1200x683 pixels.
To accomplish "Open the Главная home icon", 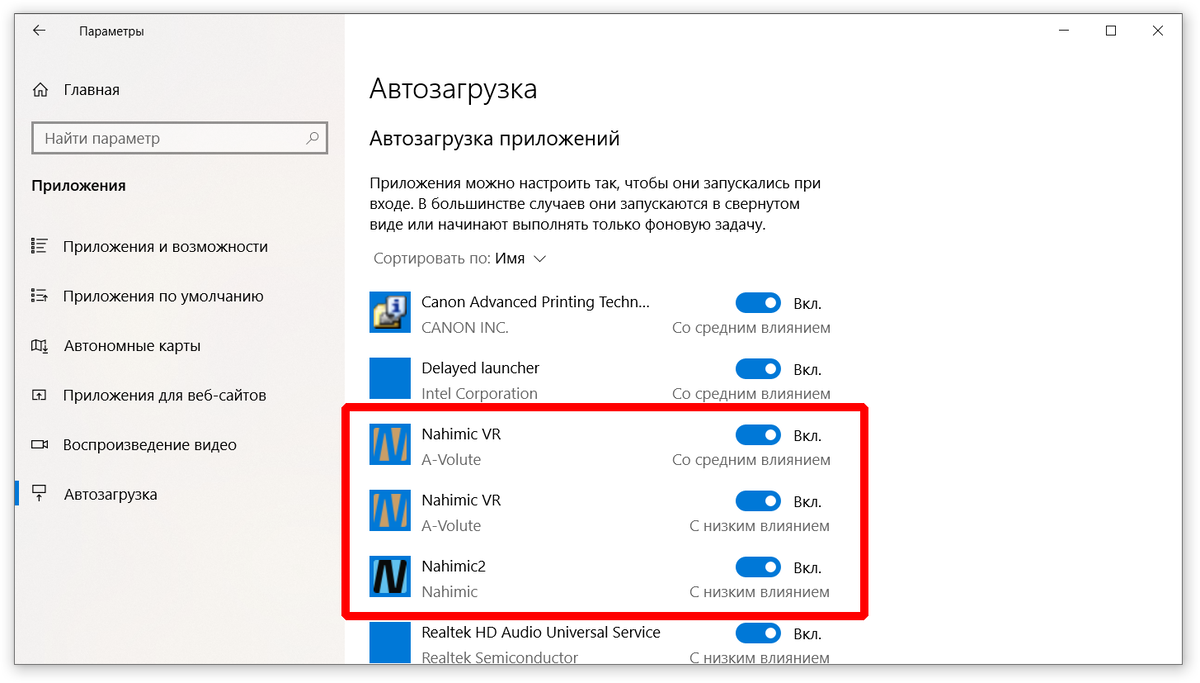I will point(40,90).
